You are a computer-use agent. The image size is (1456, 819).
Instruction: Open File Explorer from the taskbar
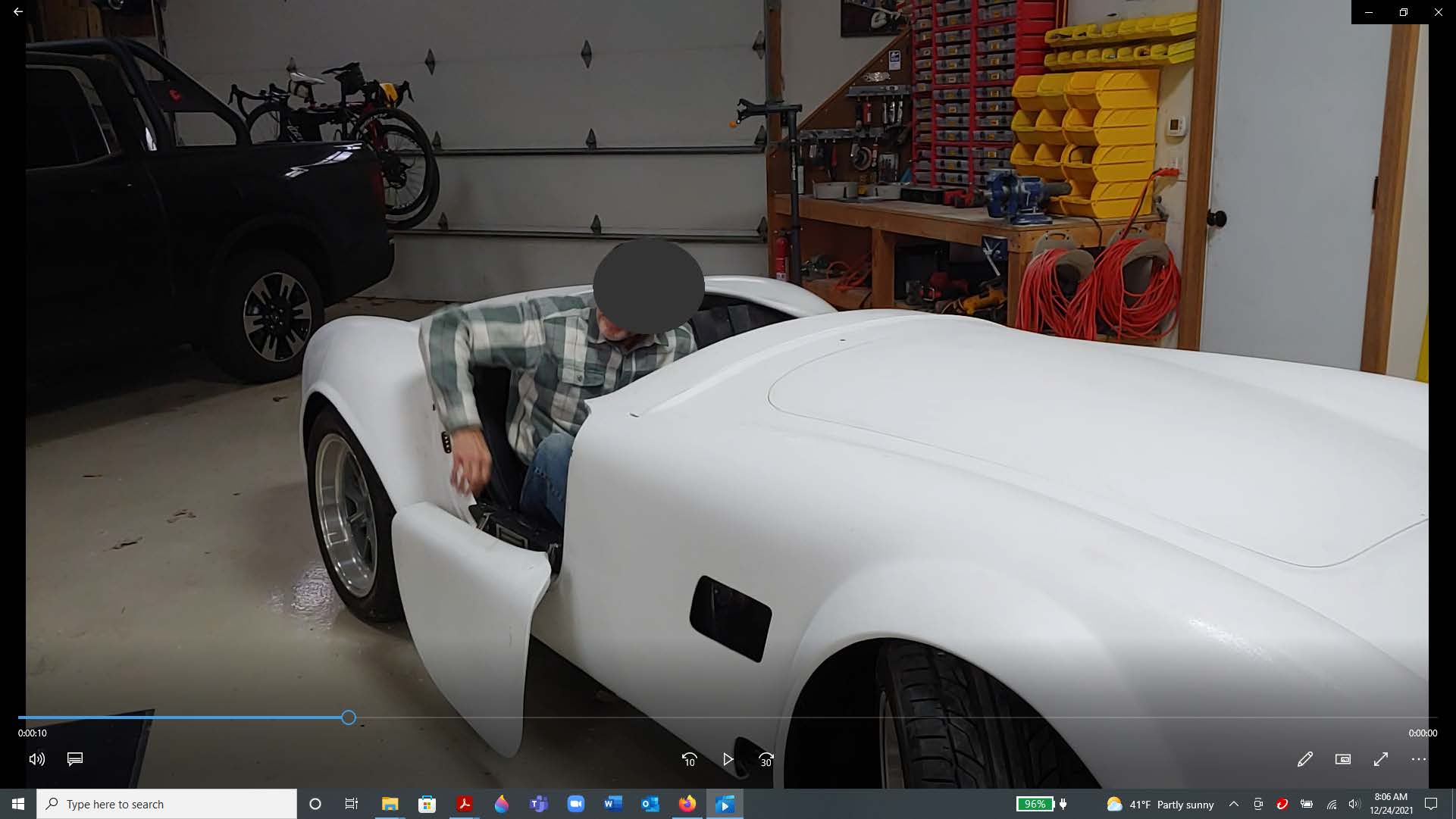(390, 804)
